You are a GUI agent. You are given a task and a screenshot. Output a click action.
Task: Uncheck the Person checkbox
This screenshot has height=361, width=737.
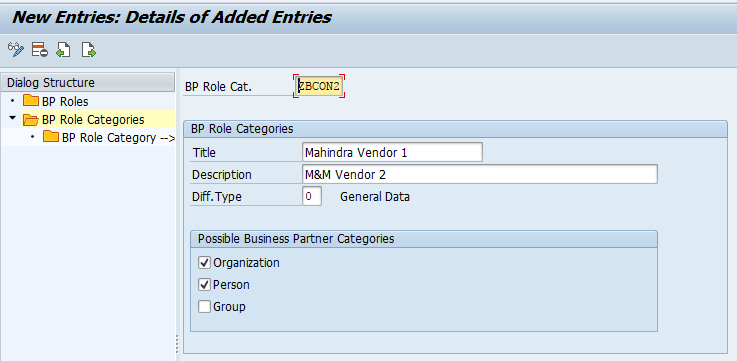point(204,285)
